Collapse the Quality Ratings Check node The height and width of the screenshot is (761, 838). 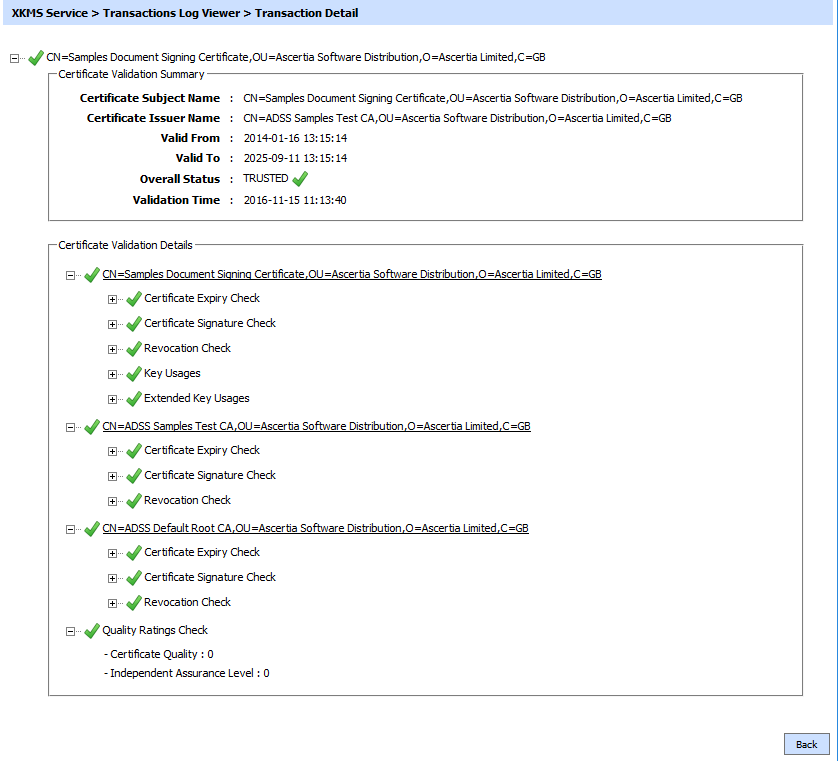(70, 631)
